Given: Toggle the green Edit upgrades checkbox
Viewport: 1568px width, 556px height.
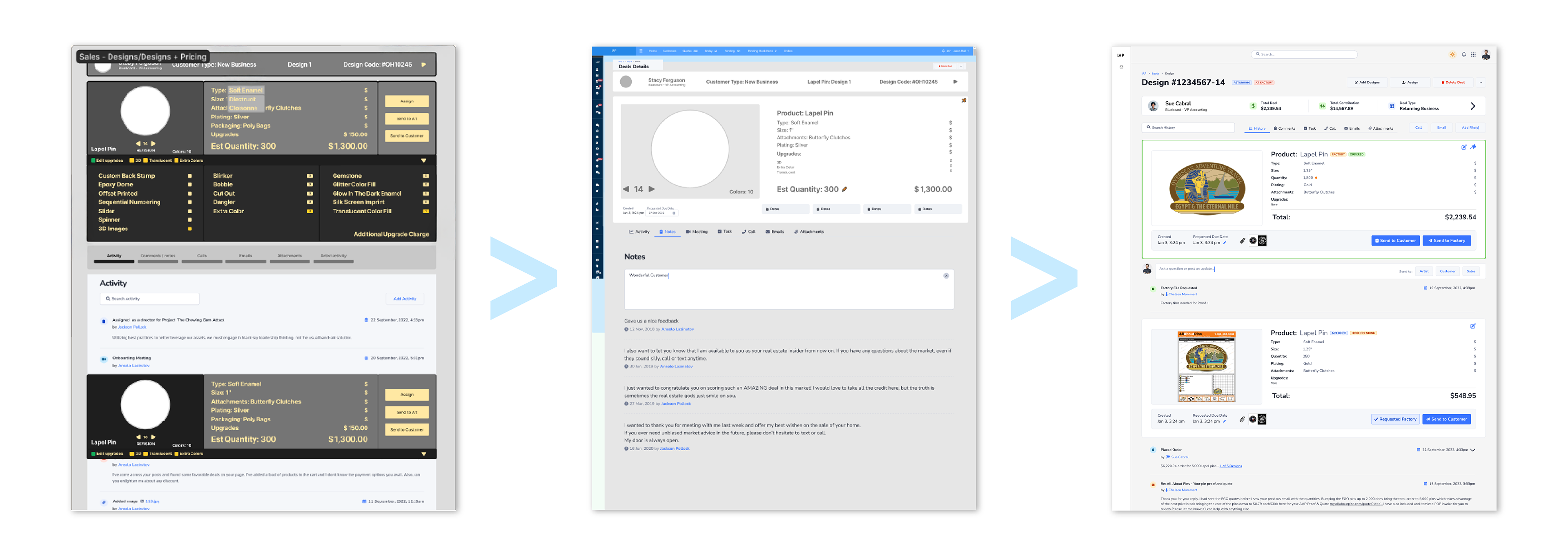Looking at the screenshot, I should tap(93, 161).
